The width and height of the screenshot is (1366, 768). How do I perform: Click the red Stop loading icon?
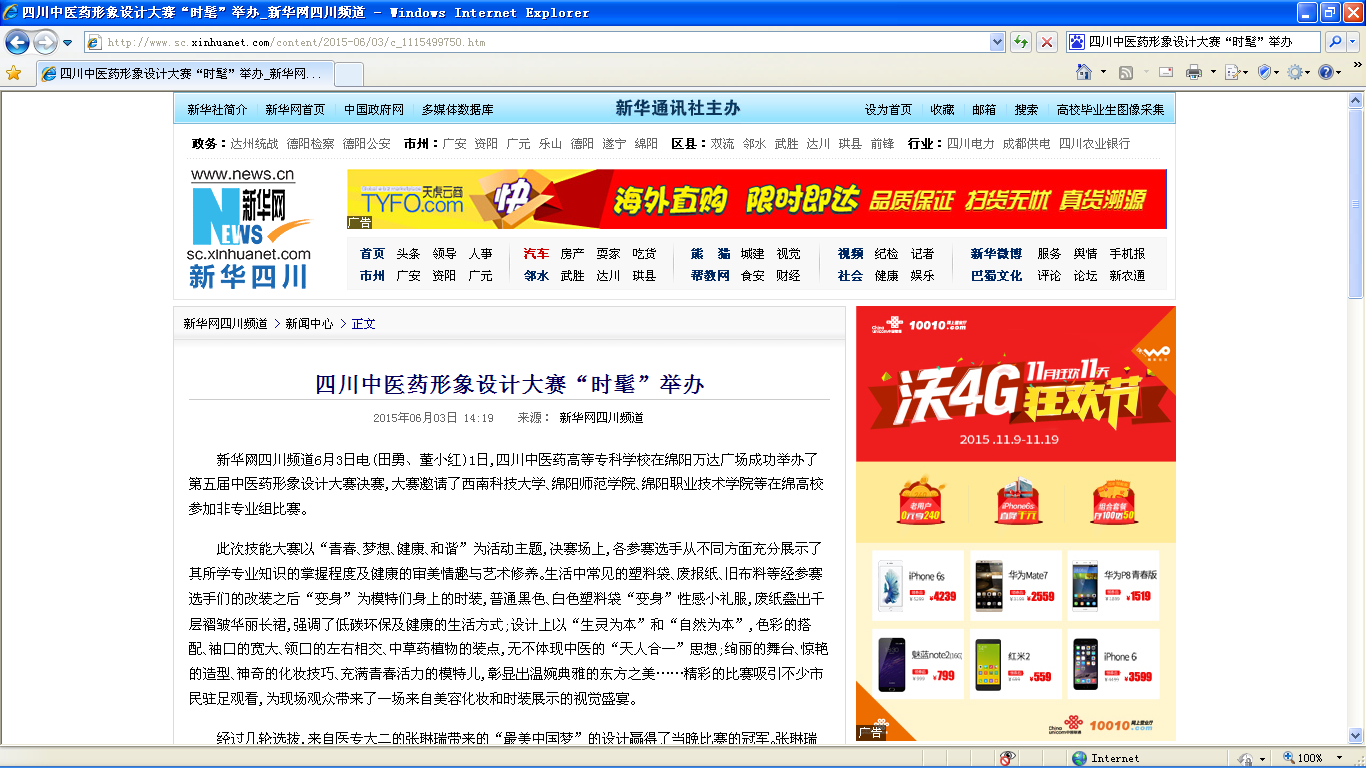[1046, 42]
